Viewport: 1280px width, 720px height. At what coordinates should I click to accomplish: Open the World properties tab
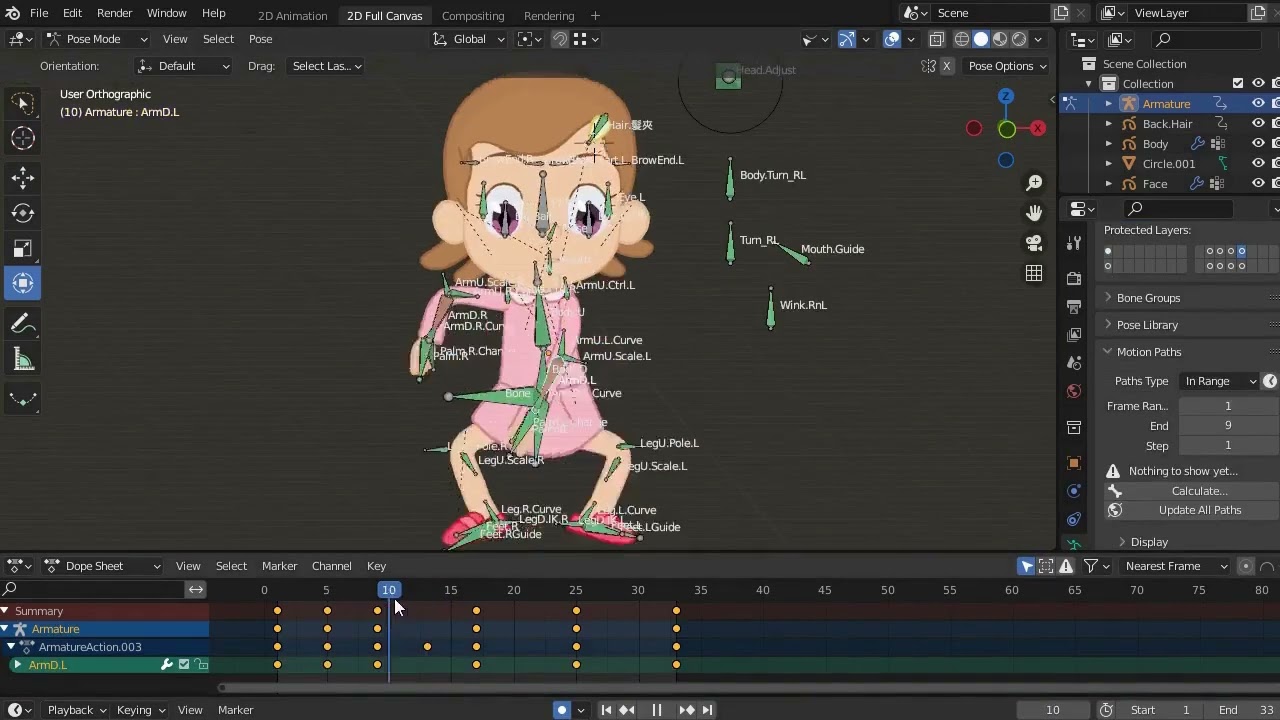click(x=1074, y=391)
